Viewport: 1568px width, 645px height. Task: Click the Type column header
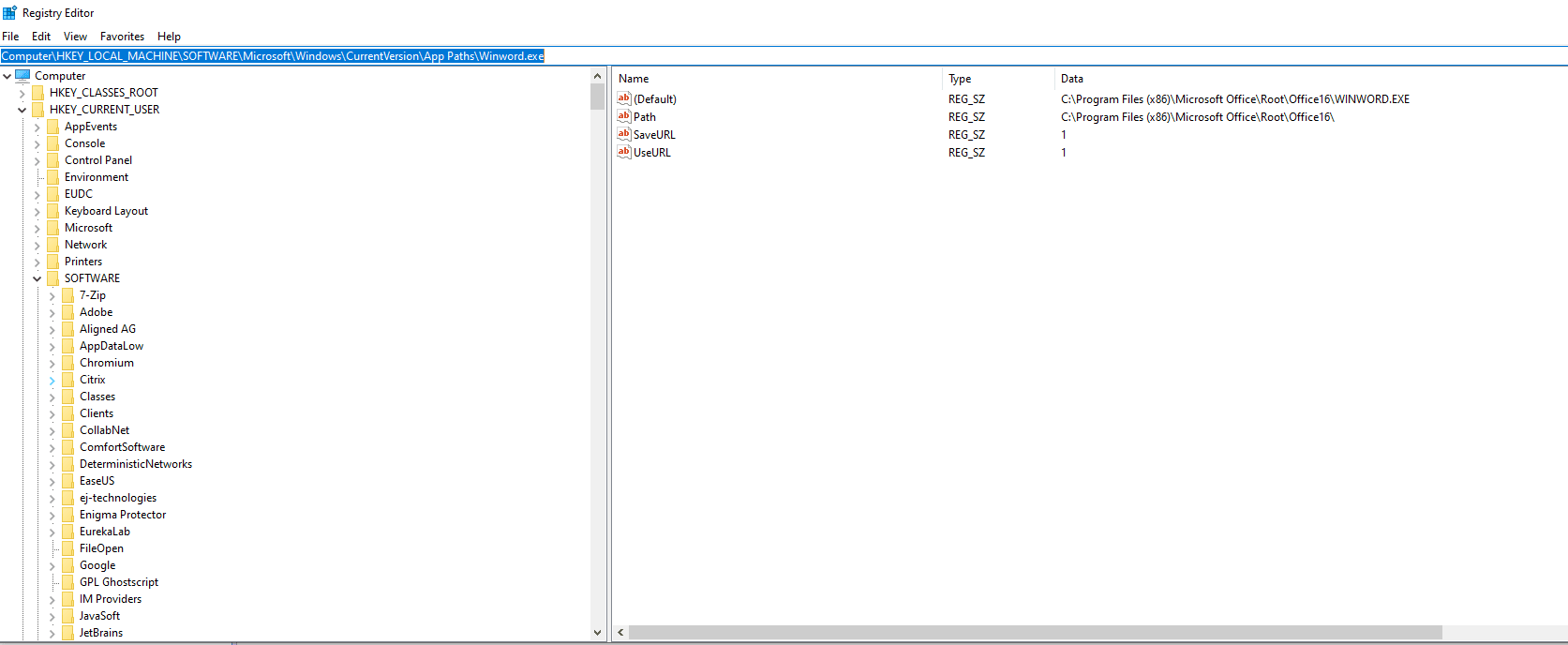point(999,79)
